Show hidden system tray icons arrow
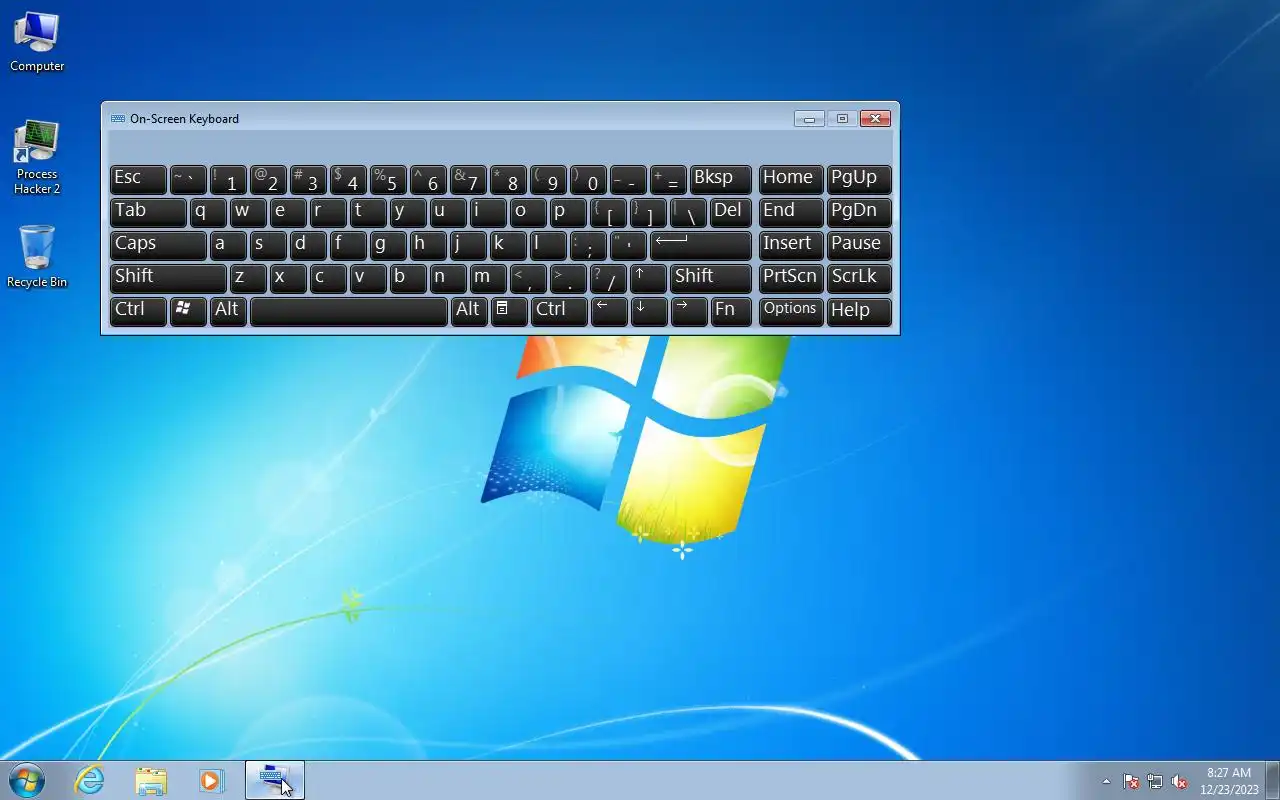Viewport: 1280px width, 800px height. click(x=1106, y=782)
